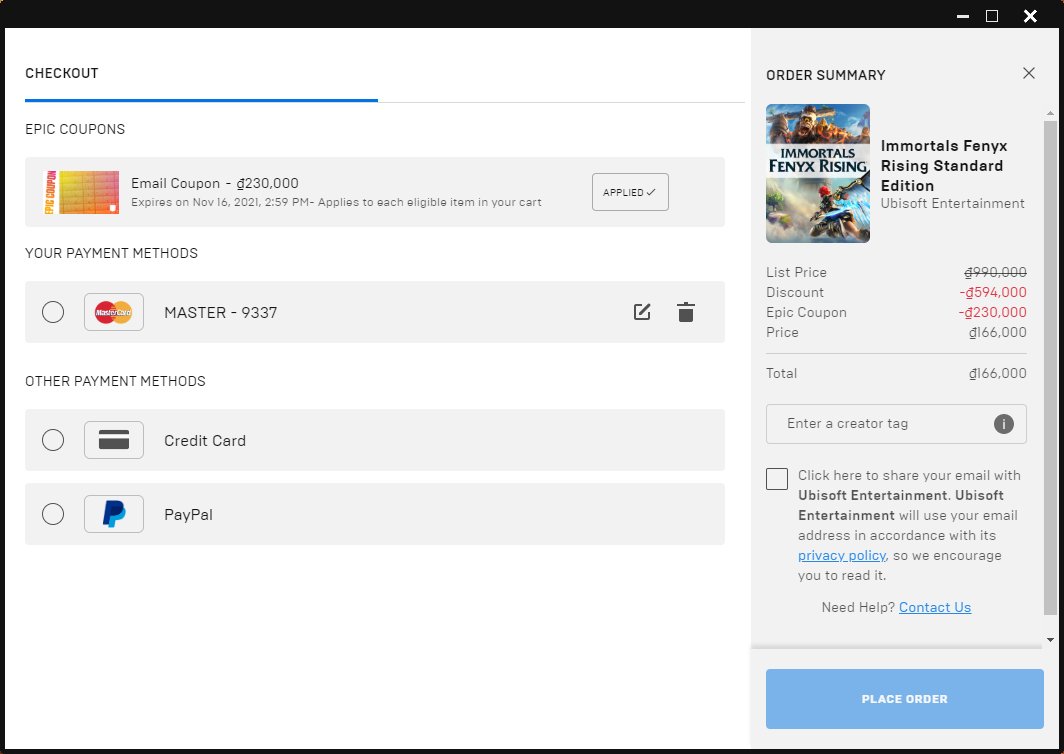Click the Ubisoft Entertainment publisher text
This screenshot has width=1064, height=754.
click(x=953, y=204)
